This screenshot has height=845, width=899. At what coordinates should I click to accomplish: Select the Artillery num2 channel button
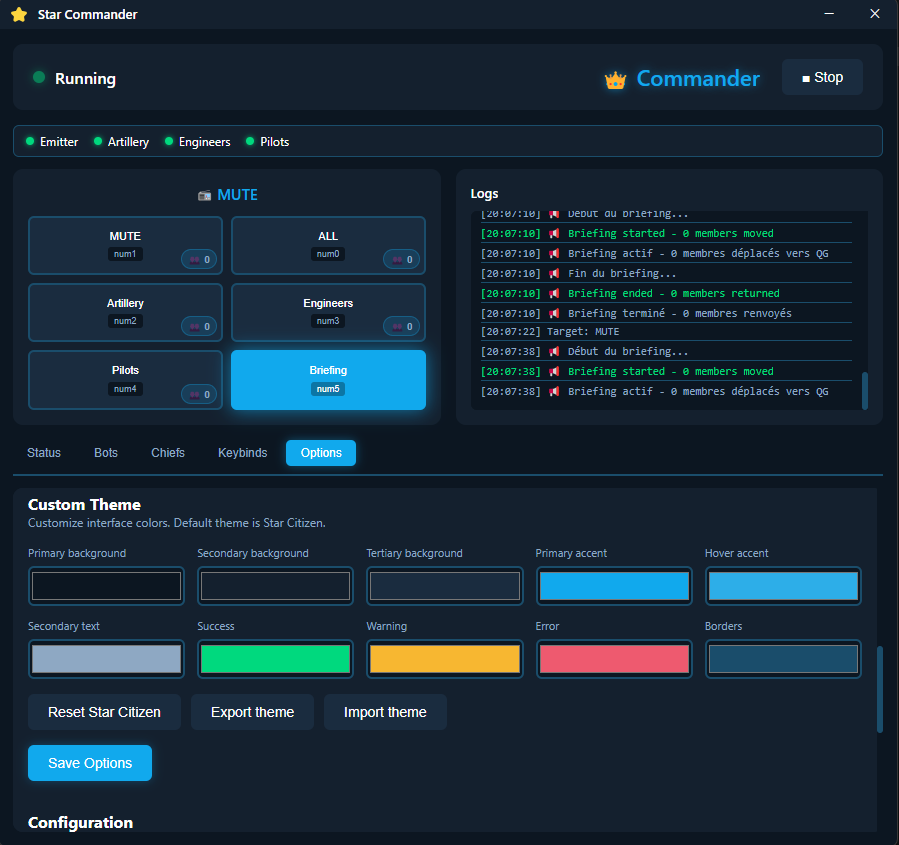pos(126,312)
